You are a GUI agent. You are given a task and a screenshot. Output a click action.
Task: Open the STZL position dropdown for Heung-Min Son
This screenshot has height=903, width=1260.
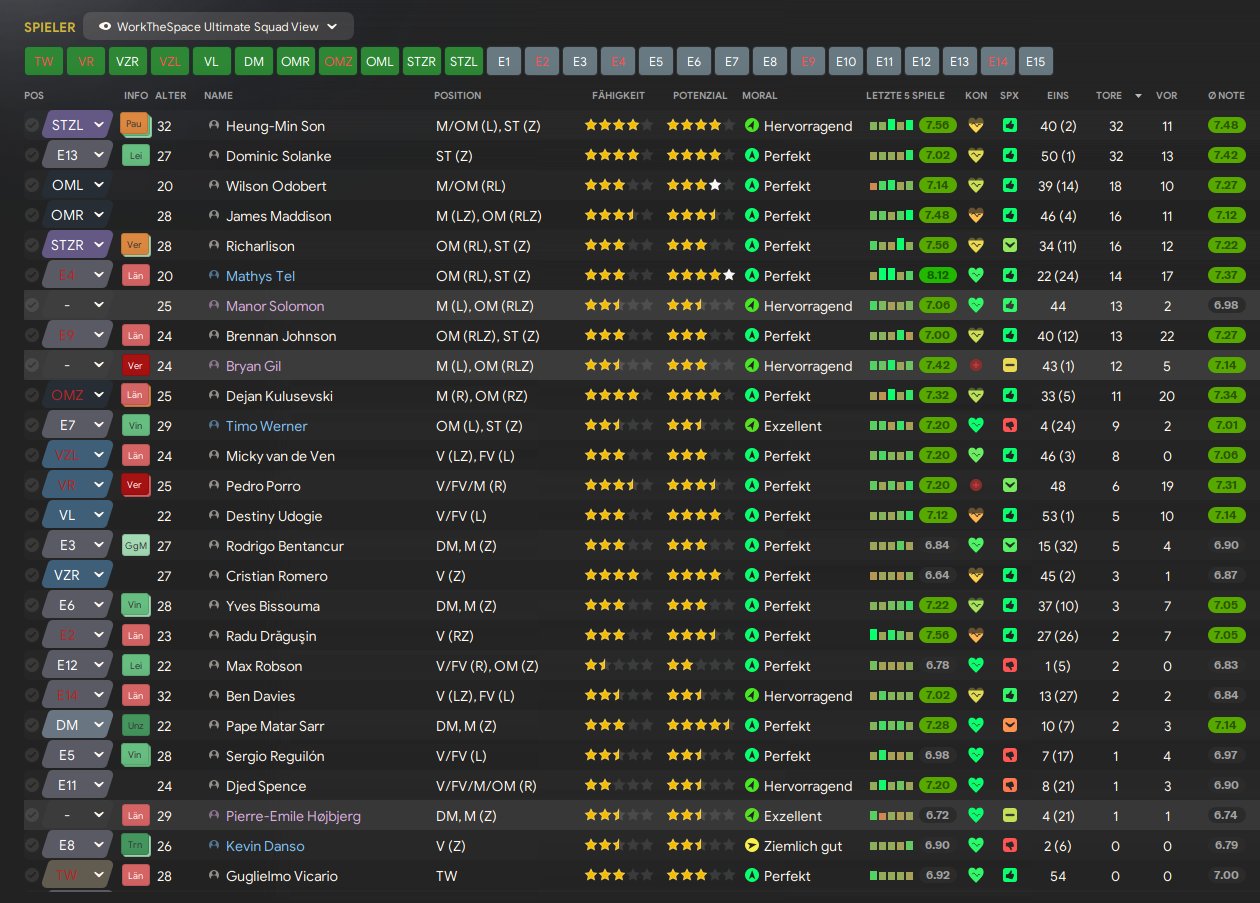click(78, 126)
